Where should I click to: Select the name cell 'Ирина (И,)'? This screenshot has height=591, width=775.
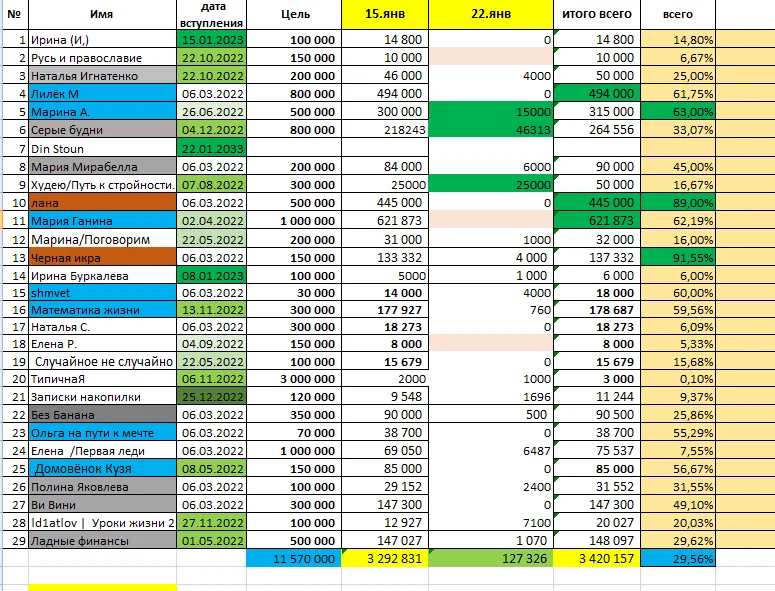[x=102, y=39]
